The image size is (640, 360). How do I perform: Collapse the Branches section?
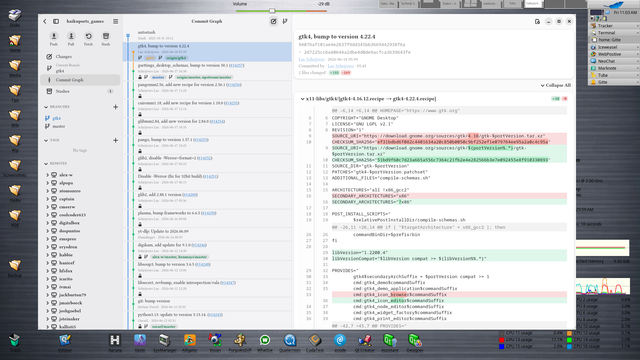coord(46,107)
